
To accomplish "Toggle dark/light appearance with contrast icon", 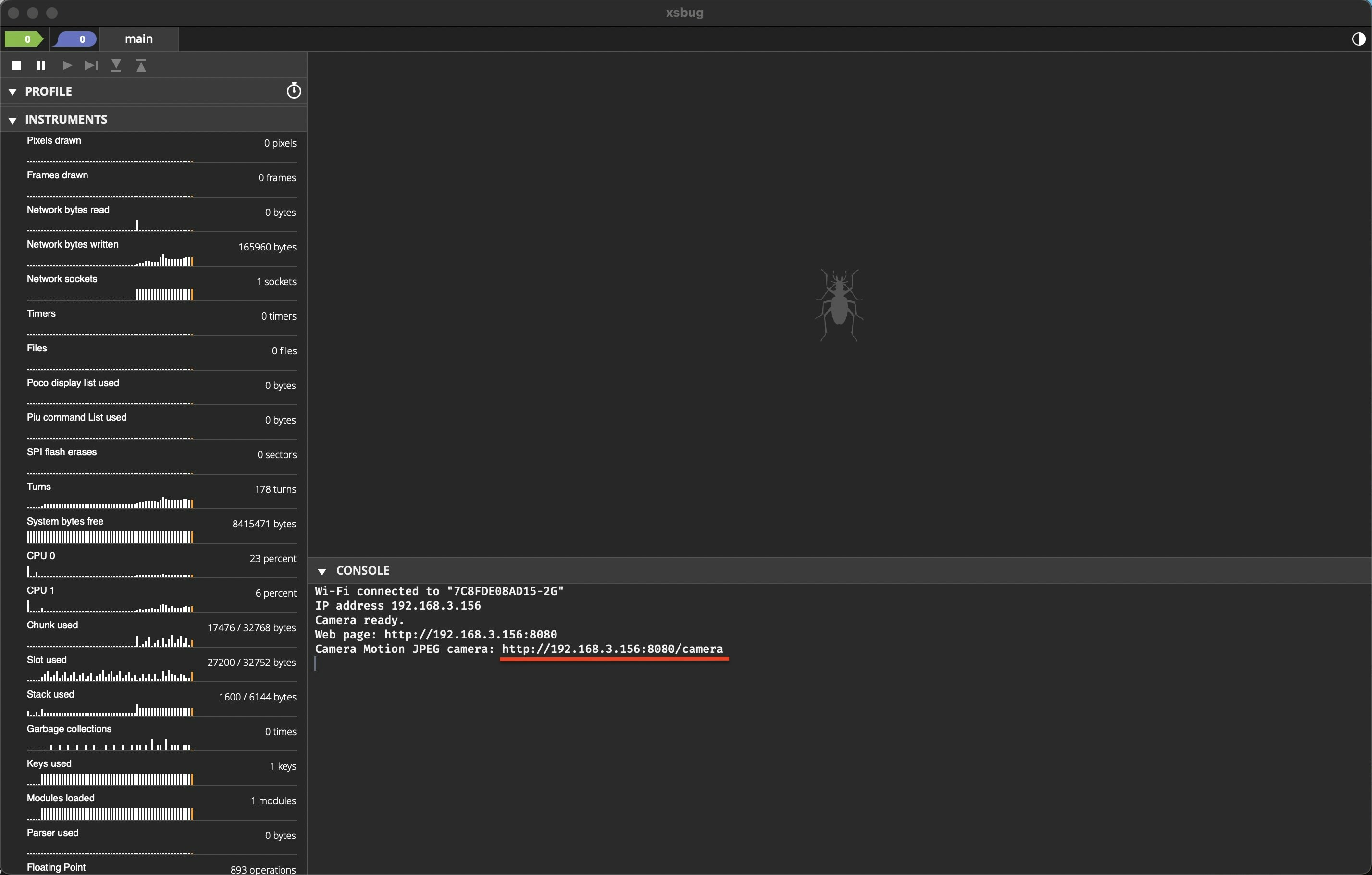I will [x=1359, y=39].
